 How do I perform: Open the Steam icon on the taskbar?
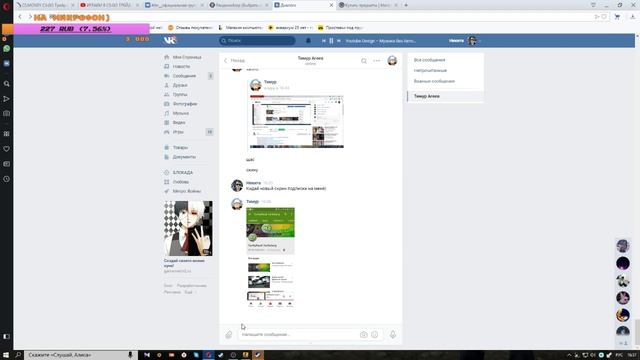258,355
